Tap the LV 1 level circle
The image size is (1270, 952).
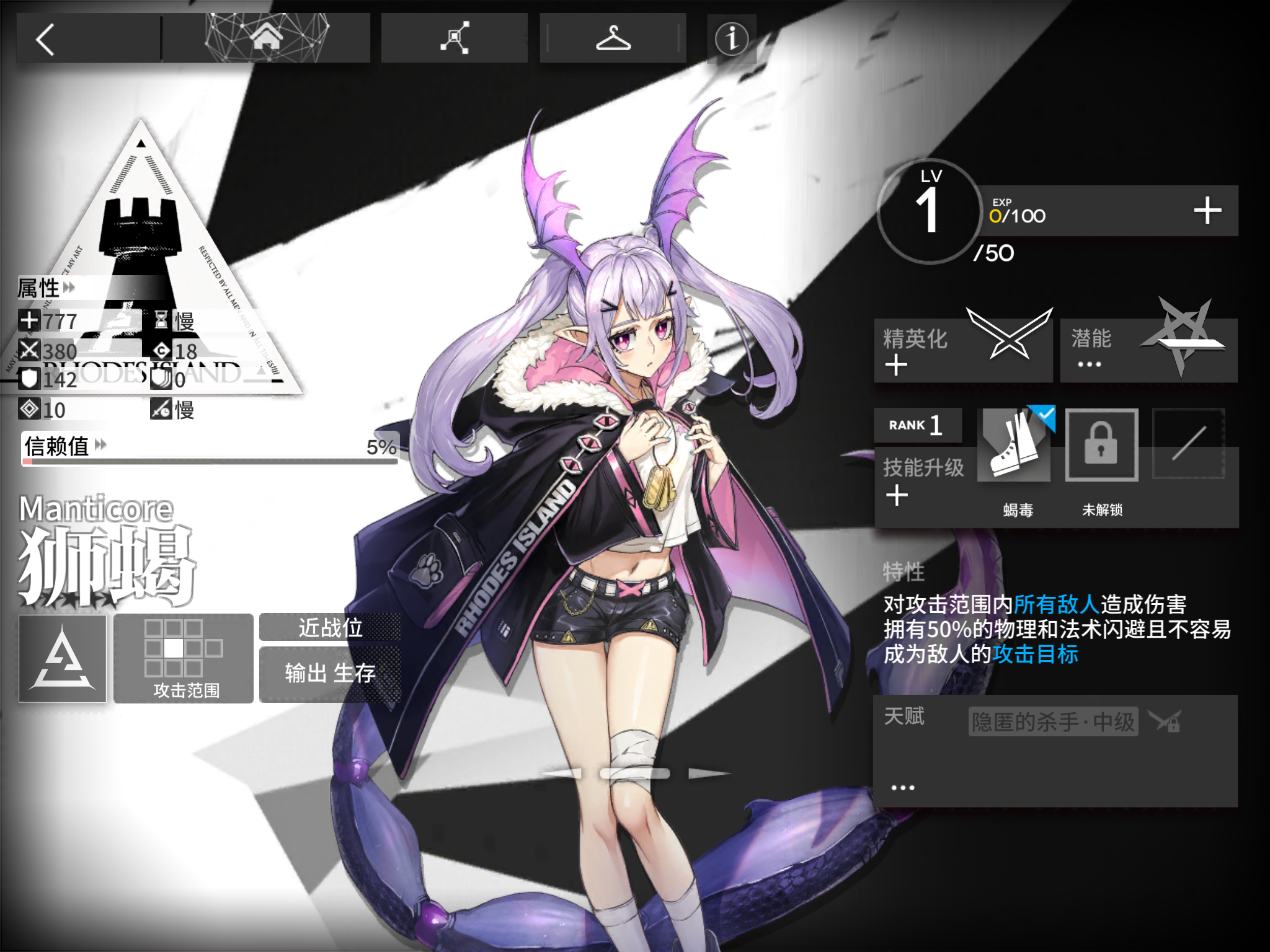pyautogui.click(x=929, y=212)
